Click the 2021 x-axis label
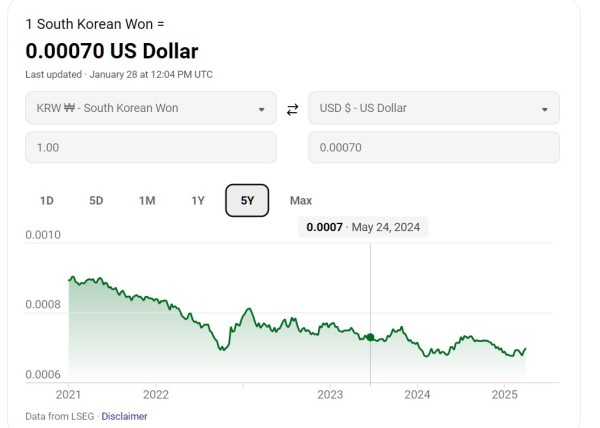Viewport: 600px width, 428px height. [69, 395]
